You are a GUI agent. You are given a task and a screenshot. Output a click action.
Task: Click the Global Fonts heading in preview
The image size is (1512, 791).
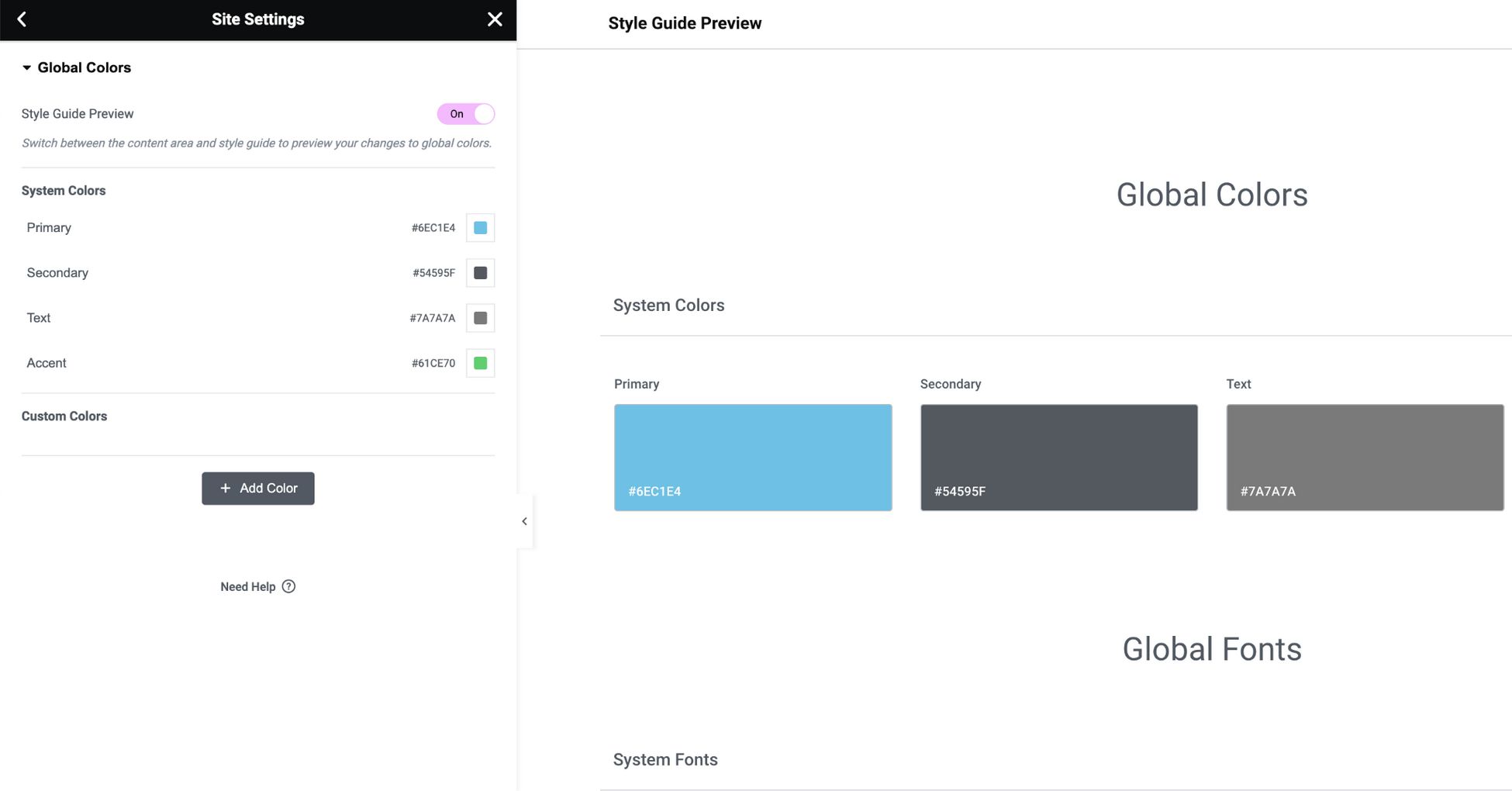1212,649
